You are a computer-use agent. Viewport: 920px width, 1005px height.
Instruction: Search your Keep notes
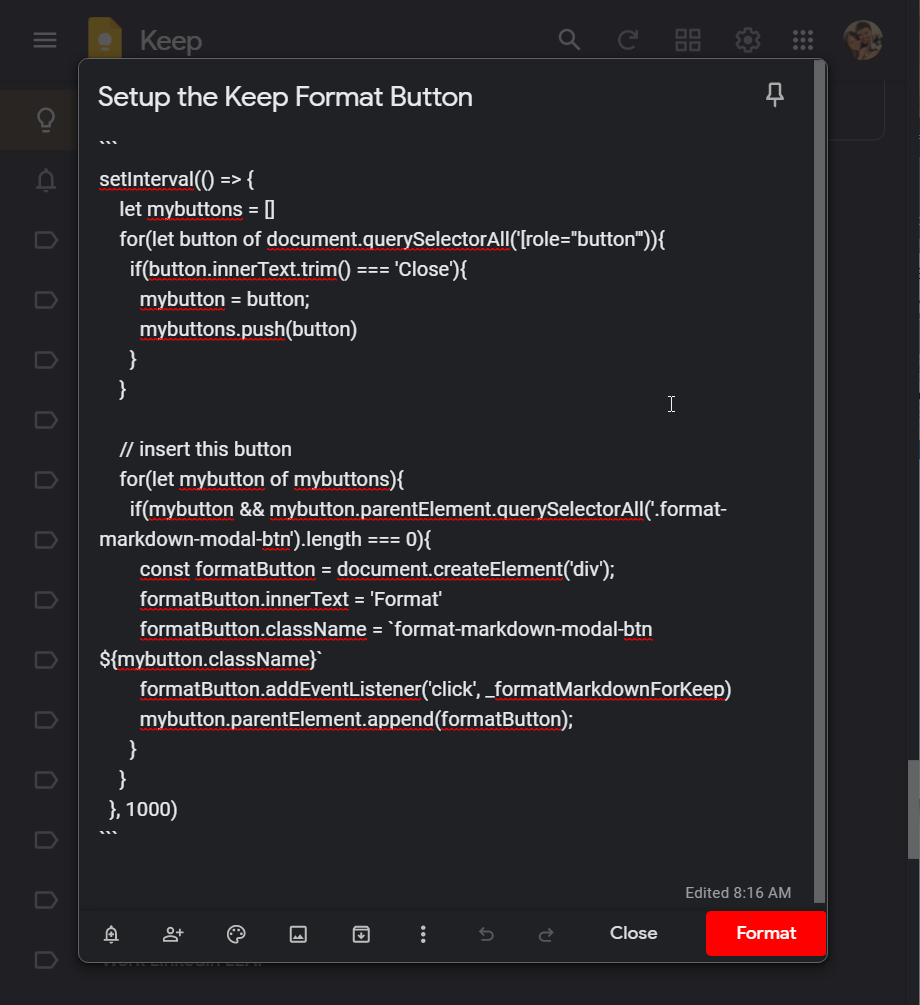click(x=569, y=40)
